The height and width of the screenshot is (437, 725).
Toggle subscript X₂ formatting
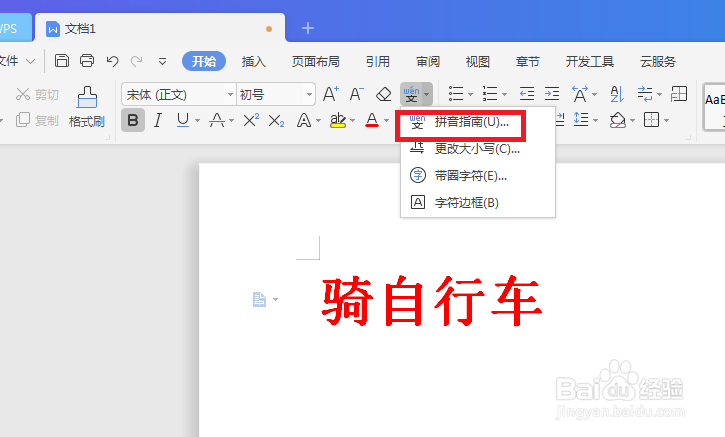[276, 121]
